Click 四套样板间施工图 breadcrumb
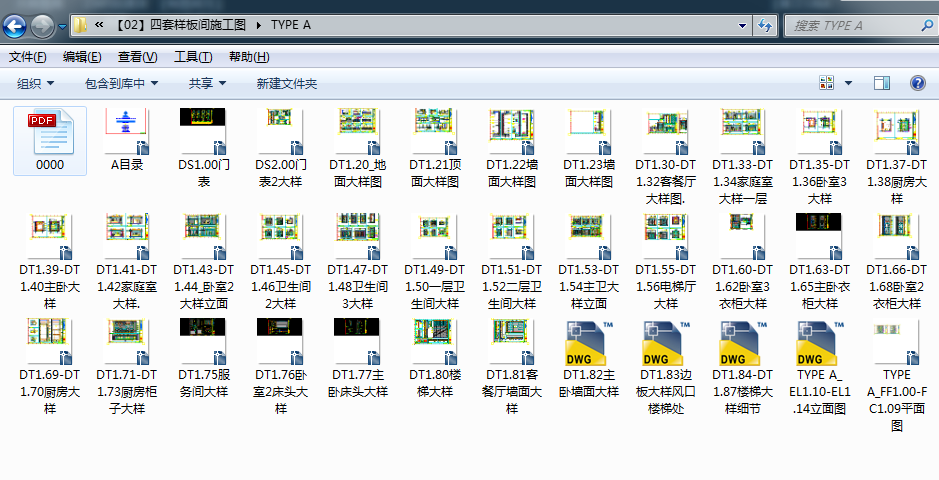The image size is (939, 480). pyautogui.click(x=182, y=25)
